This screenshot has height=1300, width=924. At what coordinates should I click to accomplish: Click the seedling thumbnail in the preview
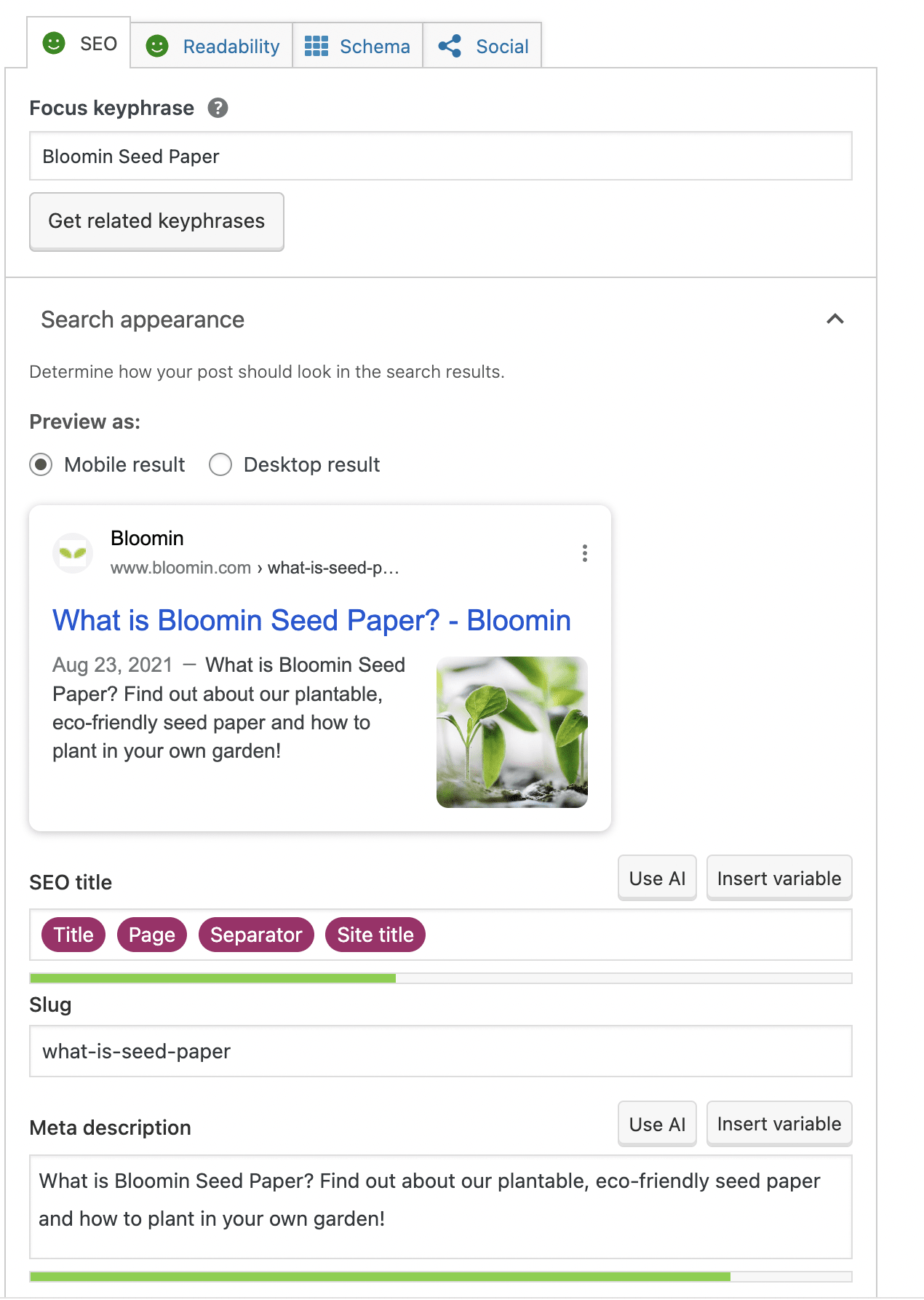pyautogui.click(x=511, y=732)
